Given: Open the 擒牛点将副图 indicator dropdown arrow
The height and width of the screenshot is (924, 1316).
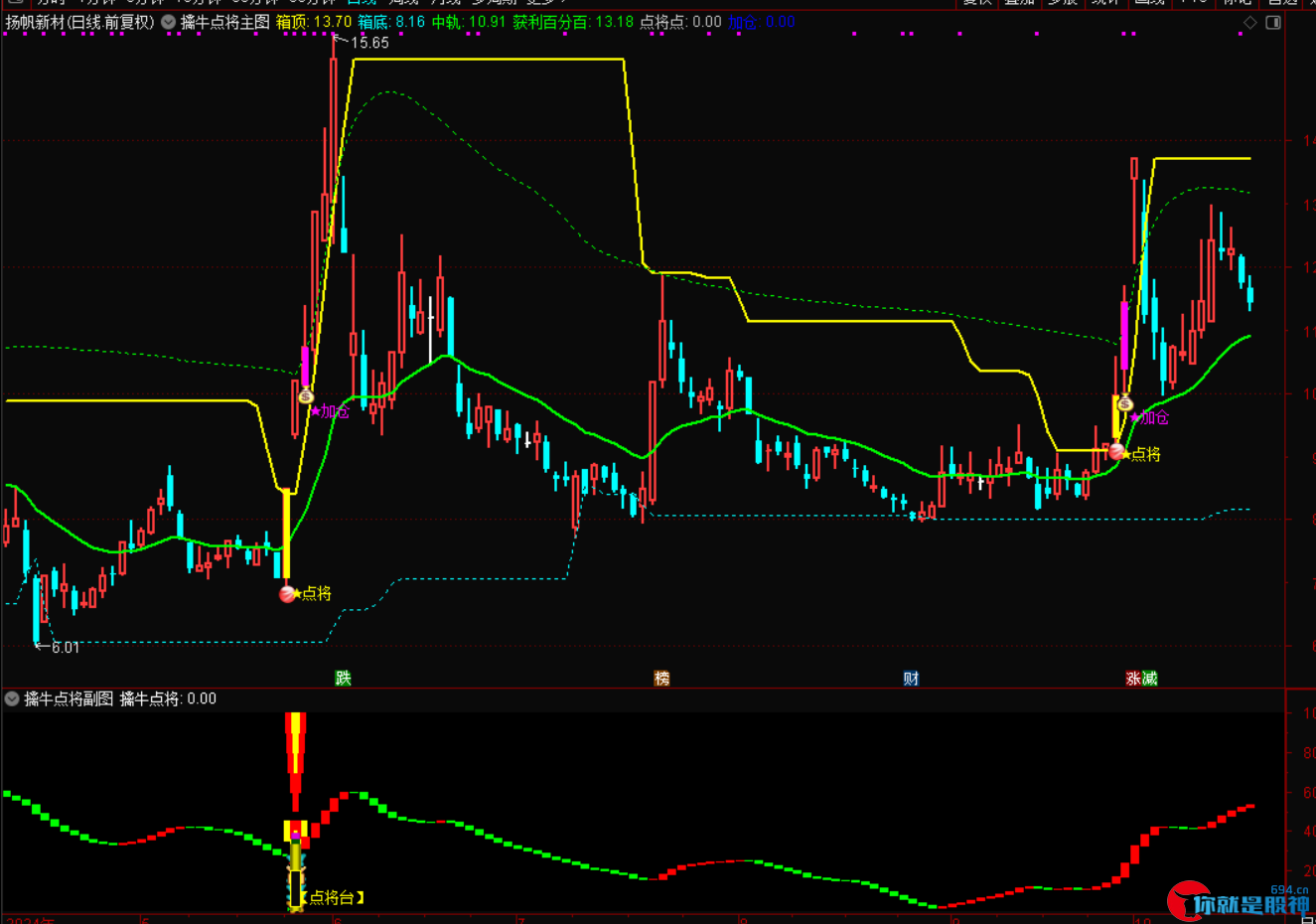Looking at the screenshot, I should [12, 698].
